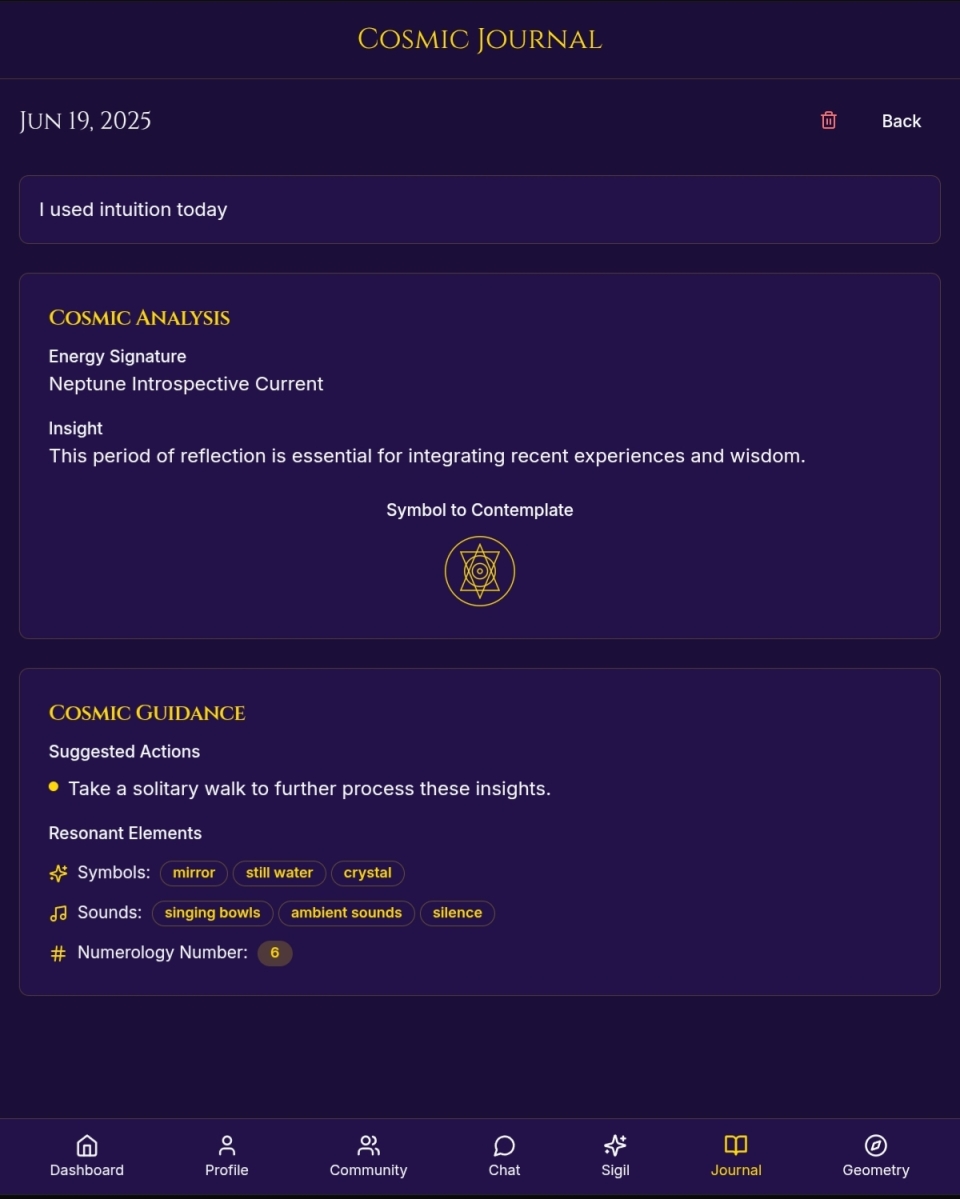The height and width of the screenshot is (1199, 960).
Task: Click the hexagram symbol to contemplate
Action: pyautogui.click(x=480, y=571)
